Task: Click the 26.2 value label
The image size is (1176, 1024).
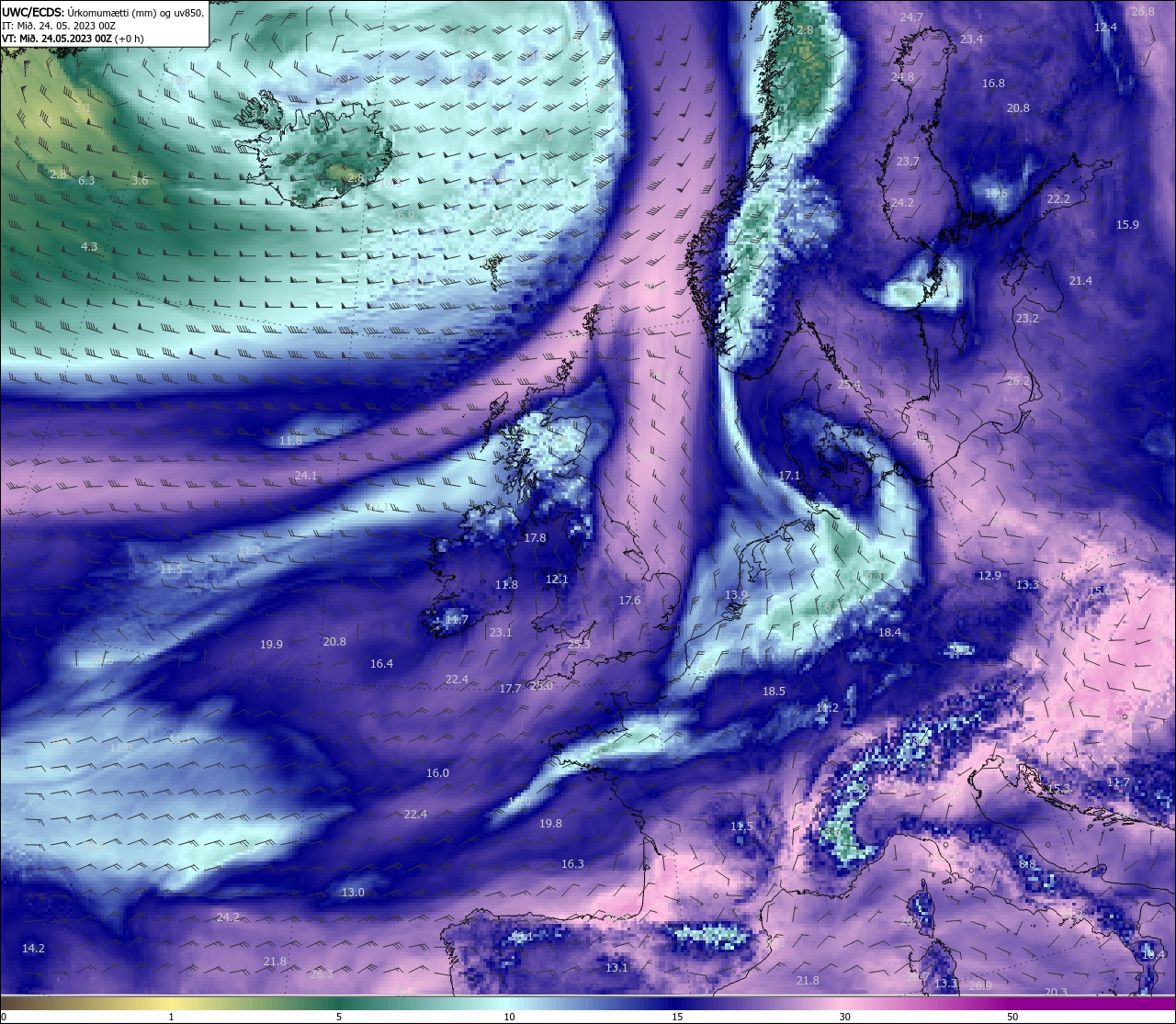Action: [1018, 381]
